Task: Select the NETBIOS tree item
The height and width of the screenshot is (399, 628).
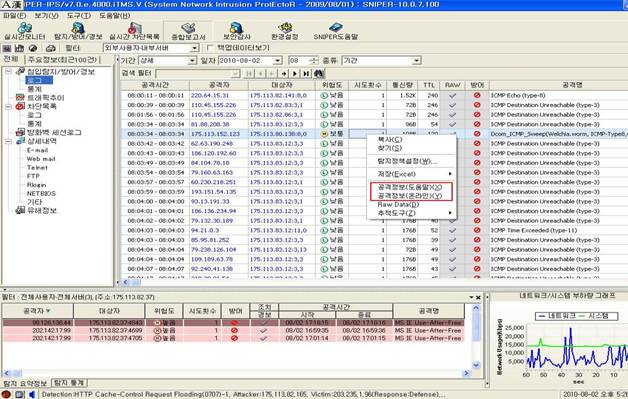Action: pos(41,193)
